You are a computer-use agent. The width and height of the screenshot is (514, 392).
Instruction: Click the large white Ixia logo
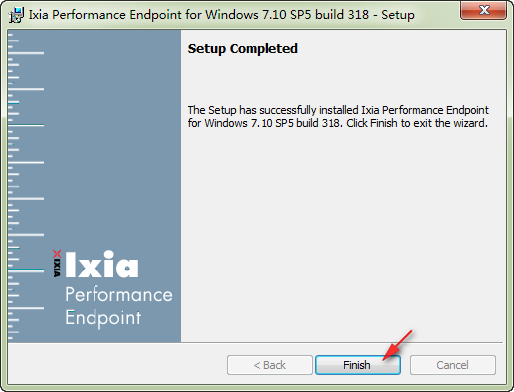pos(102,264)
